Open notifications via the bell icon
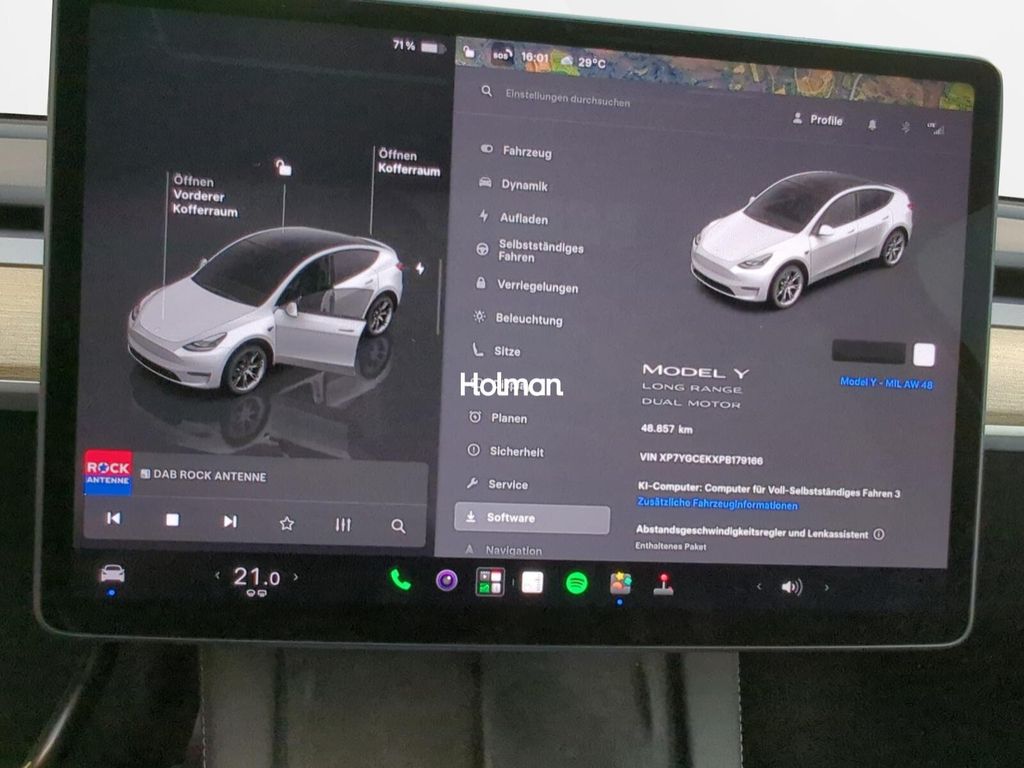The image size is (1024, 768). pyautogui.click(x=872, y=124)
